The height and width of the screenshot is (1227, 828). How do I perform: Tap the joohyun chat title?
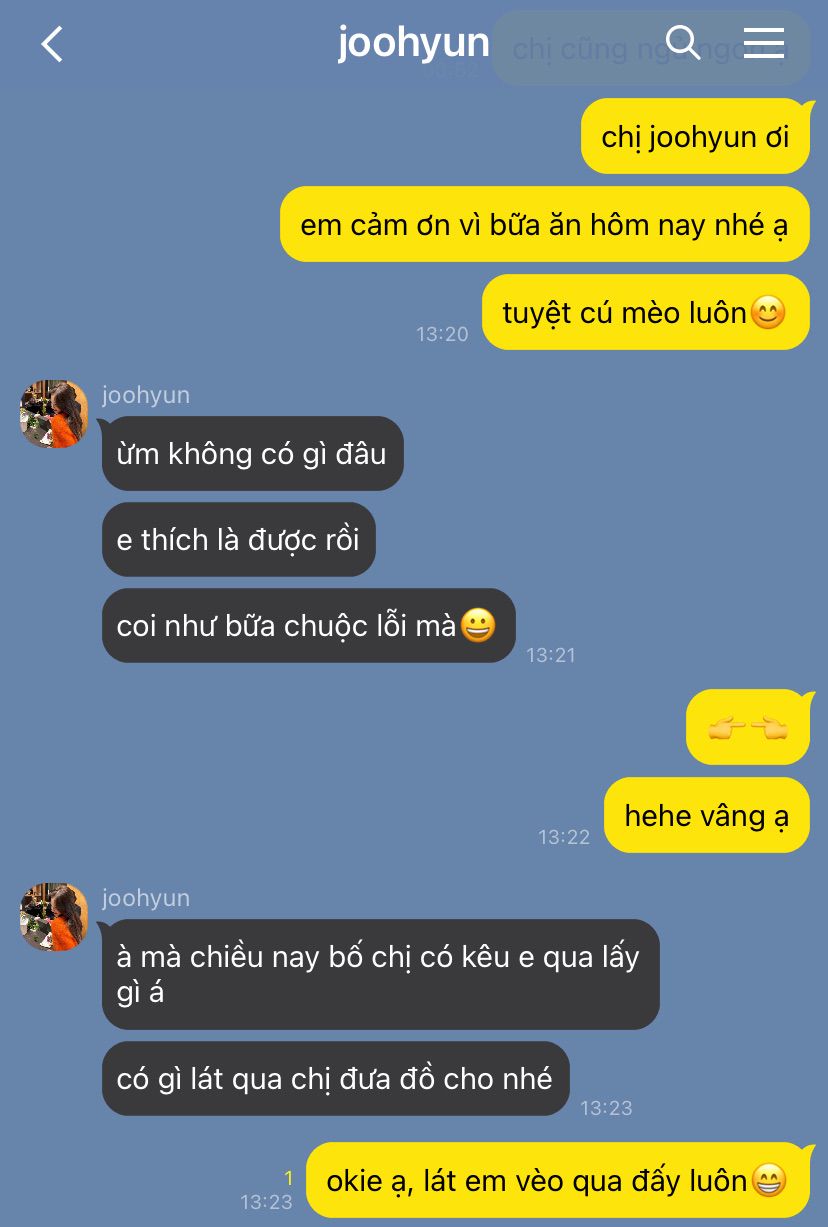[x=413, y=43]
